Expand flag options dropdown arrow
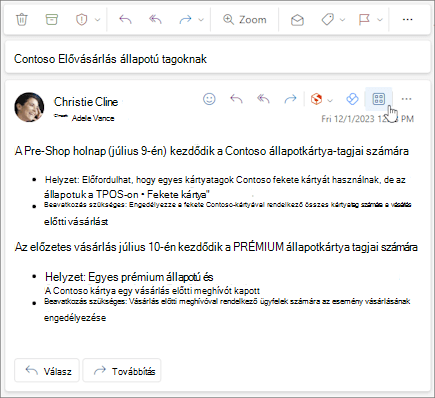The width and height of the screenshot is (435, 398). pyautogui.click(x=380, y=20)
